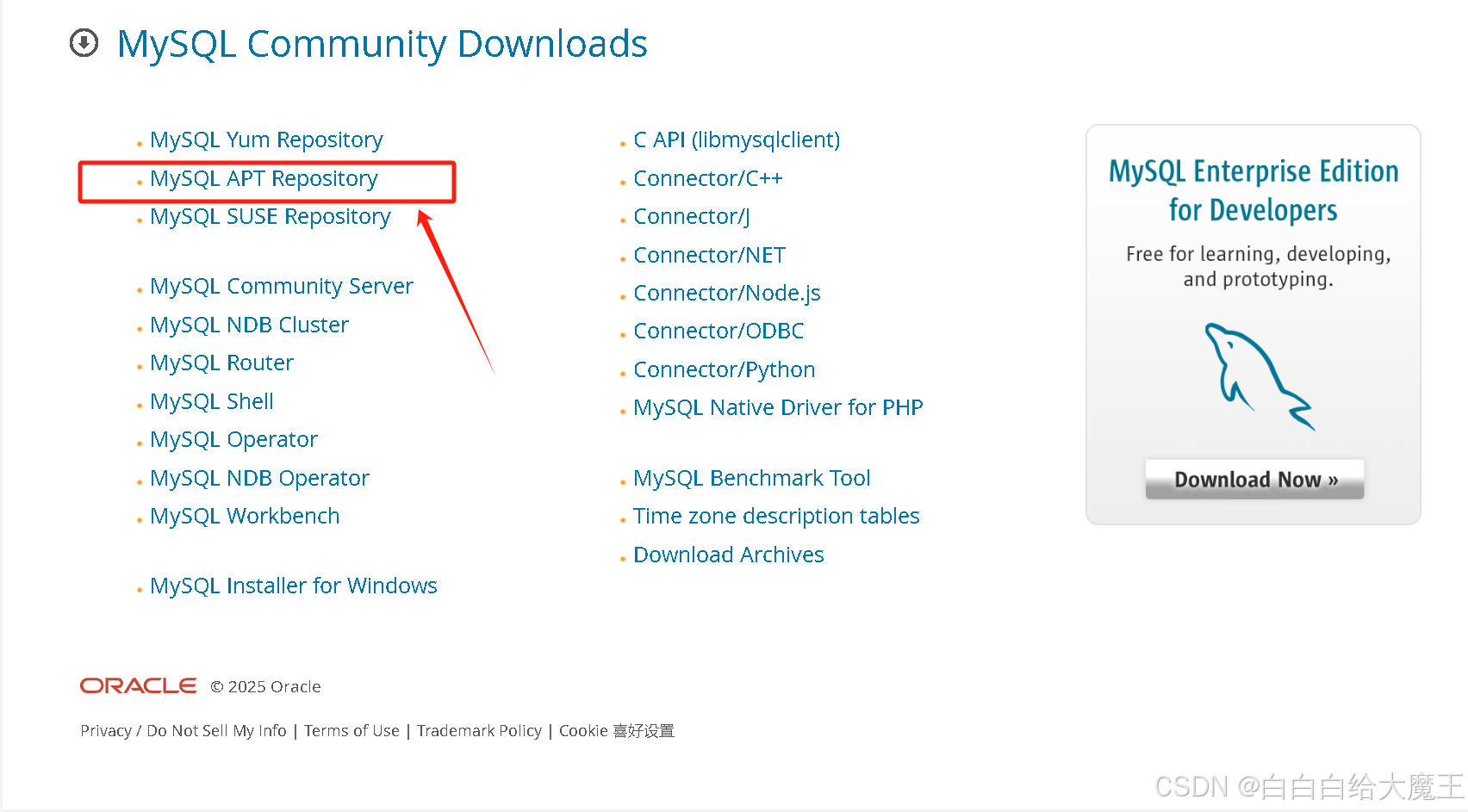The height and width of the screenshot is (812, 1468).
Task: Open MySQL Enterprise Edition for Developers heading
Action: (1253, 190)
